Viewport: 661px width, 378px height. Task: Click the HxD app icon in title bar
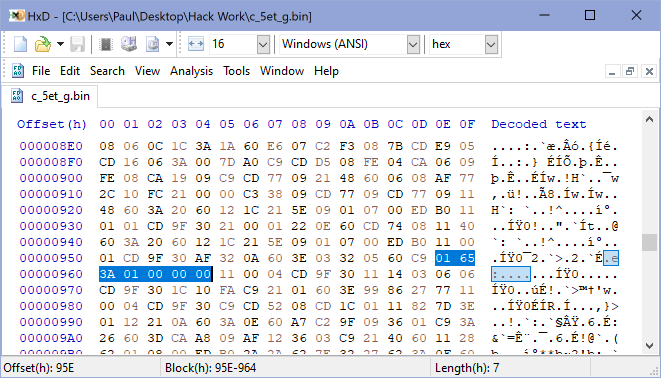[x=17, y=16]
